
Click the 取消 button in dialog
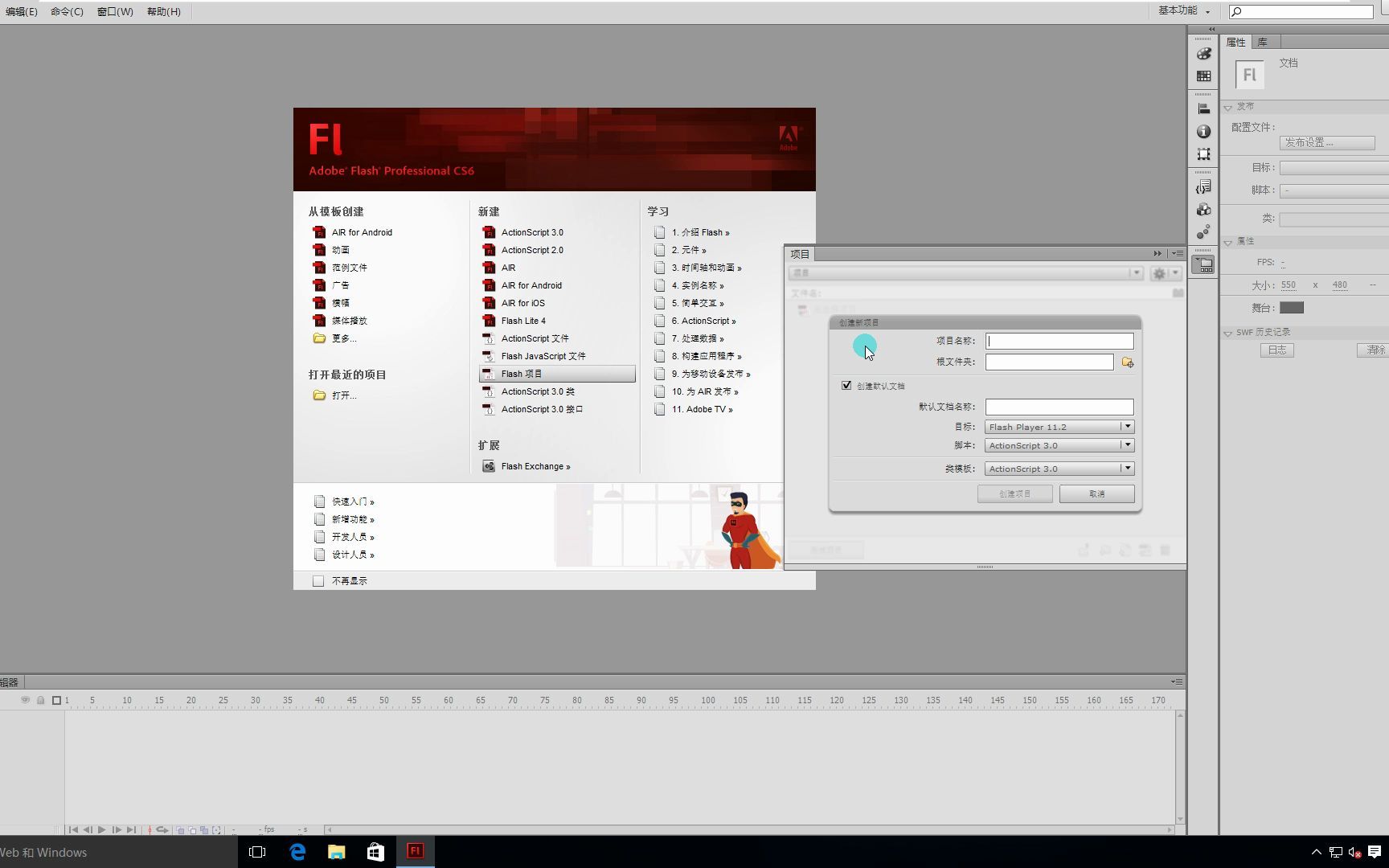1096,493
